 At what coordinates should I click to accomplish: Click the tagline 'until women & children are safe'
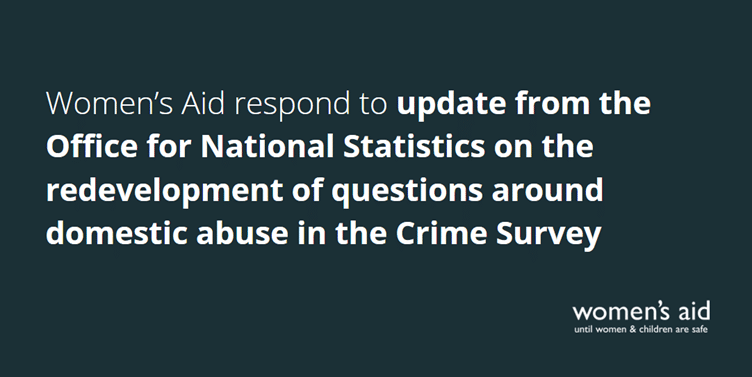(x=641, y=330)
